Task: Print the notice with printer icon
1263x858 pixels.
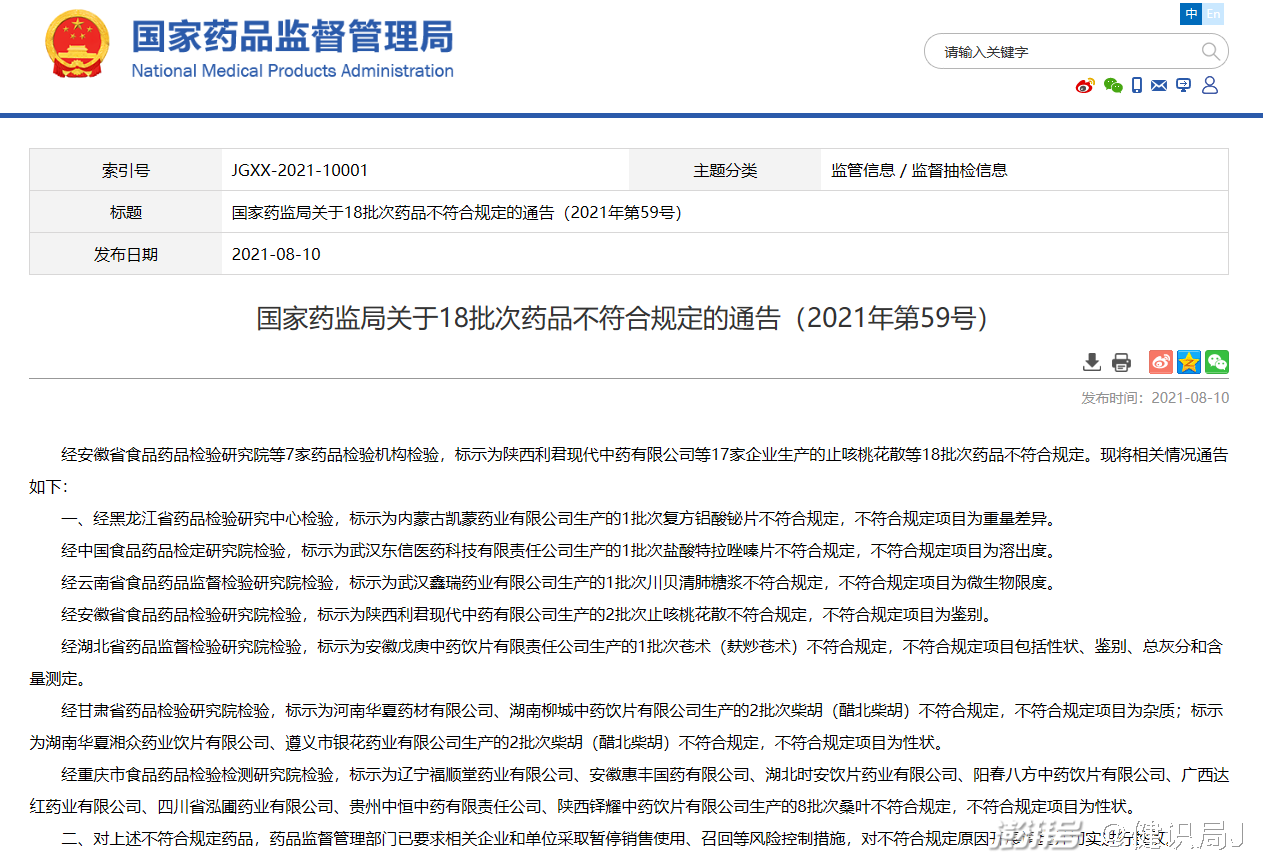Action: point(1122,362)
